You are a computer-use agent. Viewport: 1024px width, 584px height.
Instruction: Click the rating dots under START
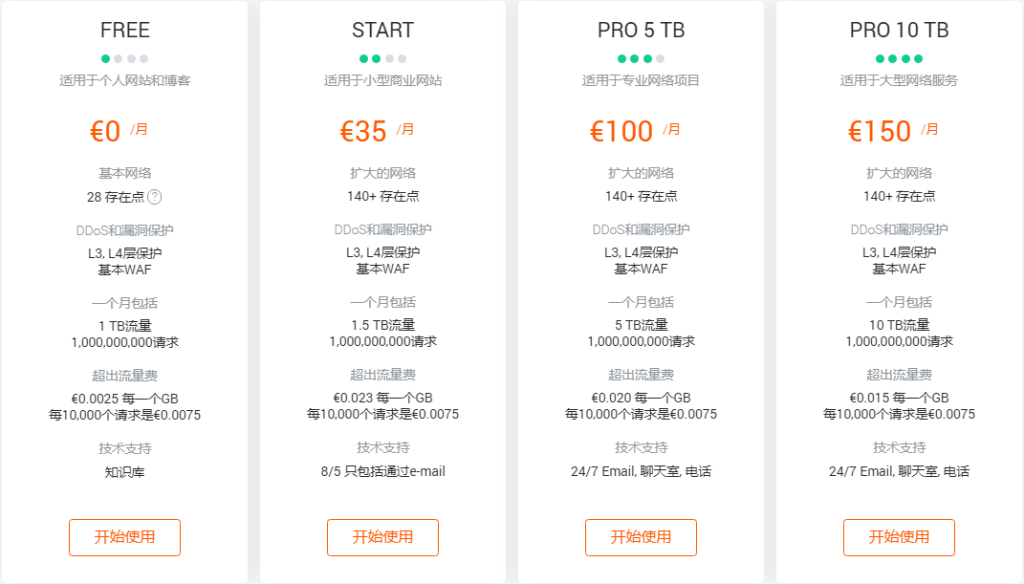point(383,58)
